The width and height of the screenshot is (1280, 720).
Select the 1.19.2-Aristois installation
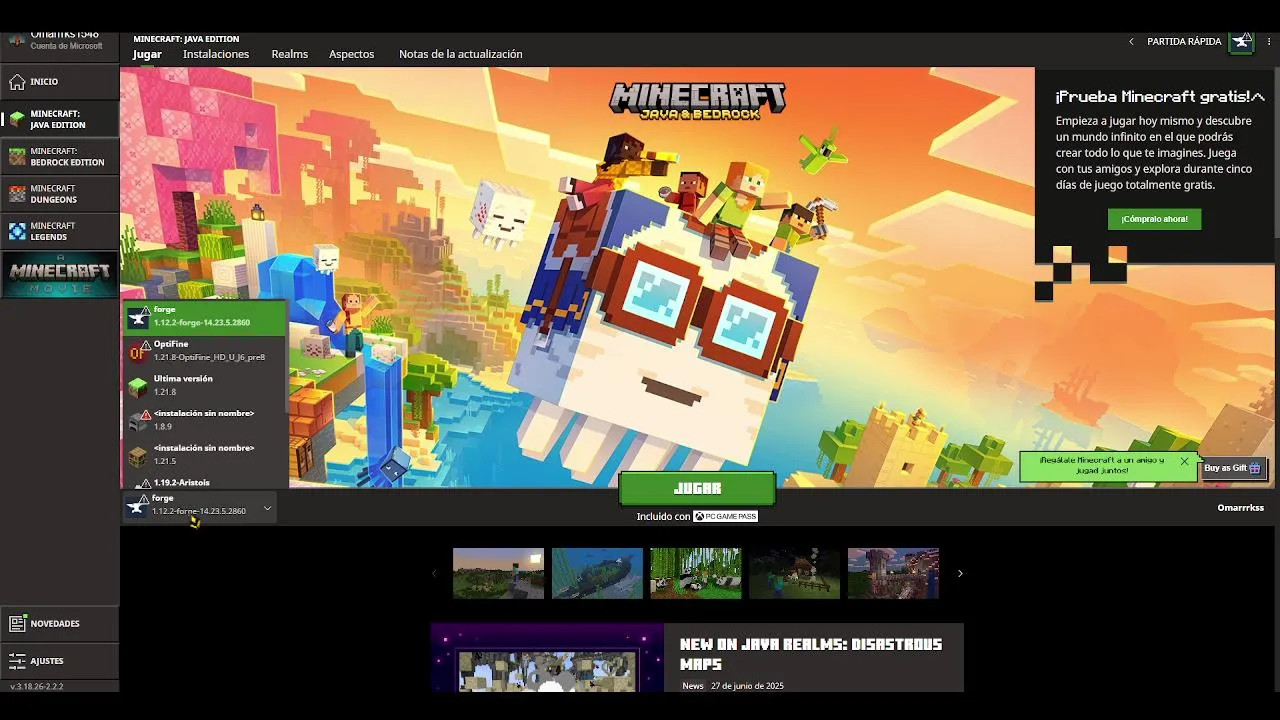tap(205, 481)
